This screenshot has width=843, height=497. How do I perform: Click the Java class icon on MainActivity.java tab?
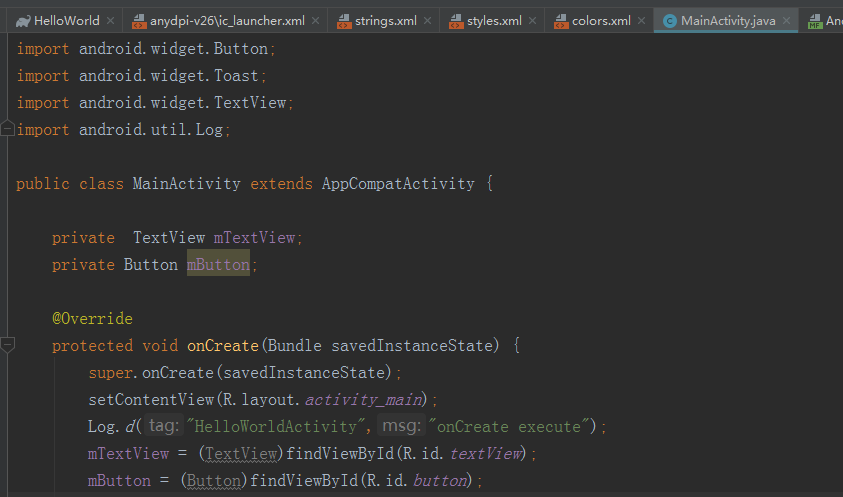[670, 20]
